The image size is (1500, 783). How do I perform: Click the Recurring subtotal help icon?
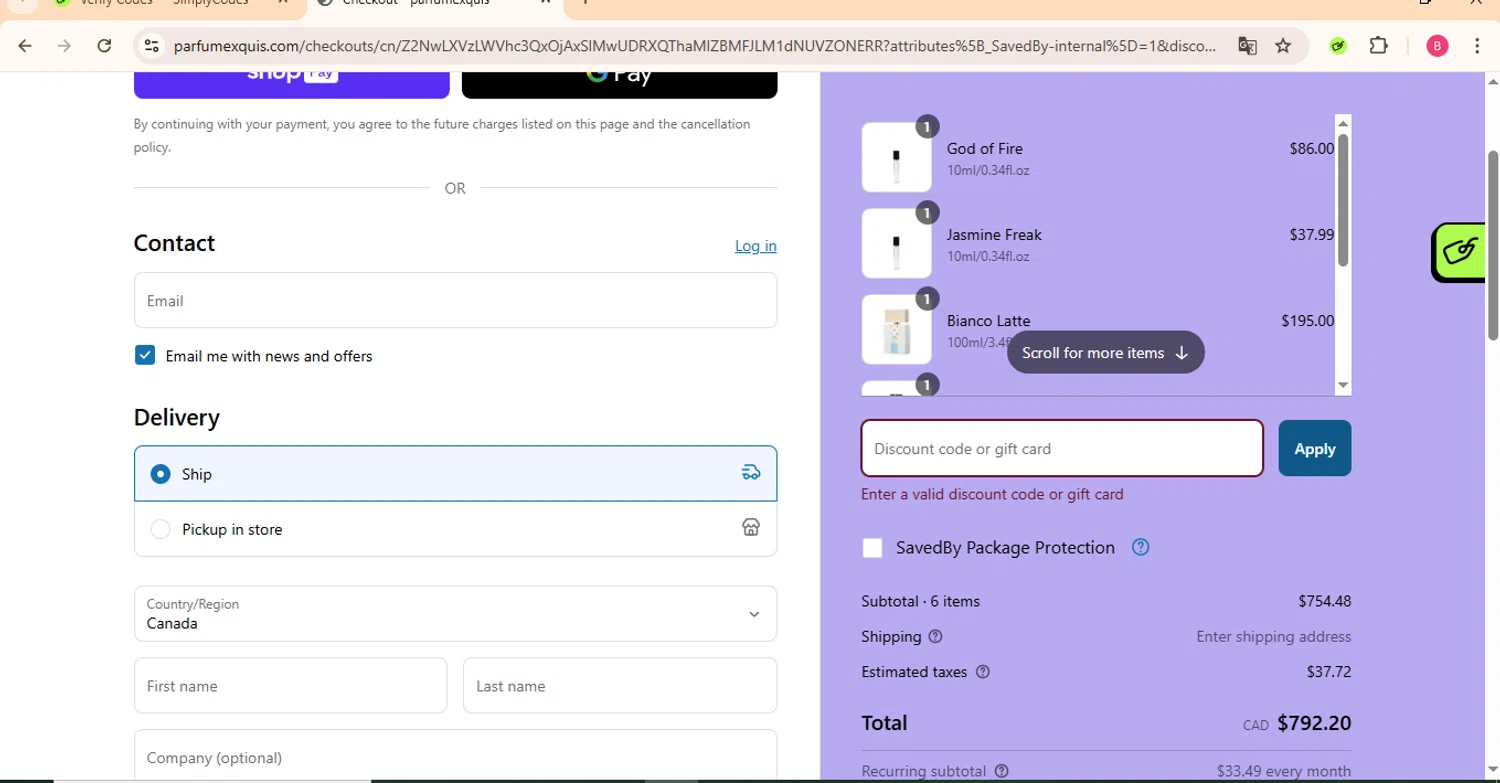[x=1002, y=771]
